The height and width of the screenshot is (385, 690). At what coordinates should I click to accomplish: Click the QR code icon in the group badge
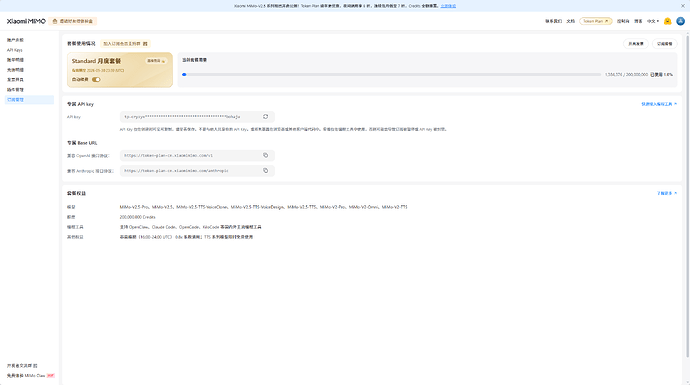coord(145,44)
